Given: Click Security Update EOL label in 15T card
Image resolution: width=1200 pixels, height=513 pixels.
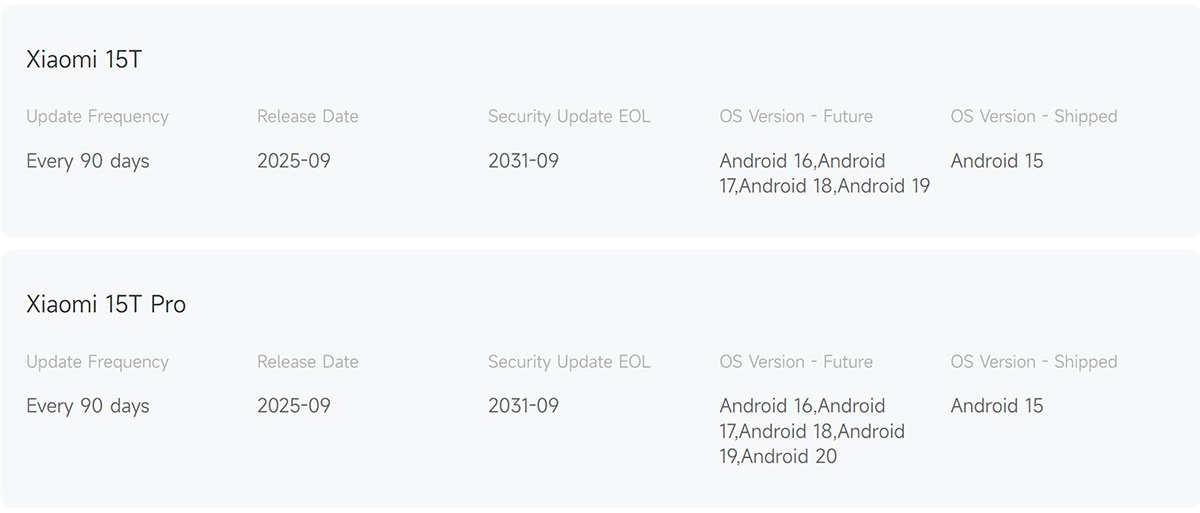Looking at the screenshot, I should tap(569, 117).
